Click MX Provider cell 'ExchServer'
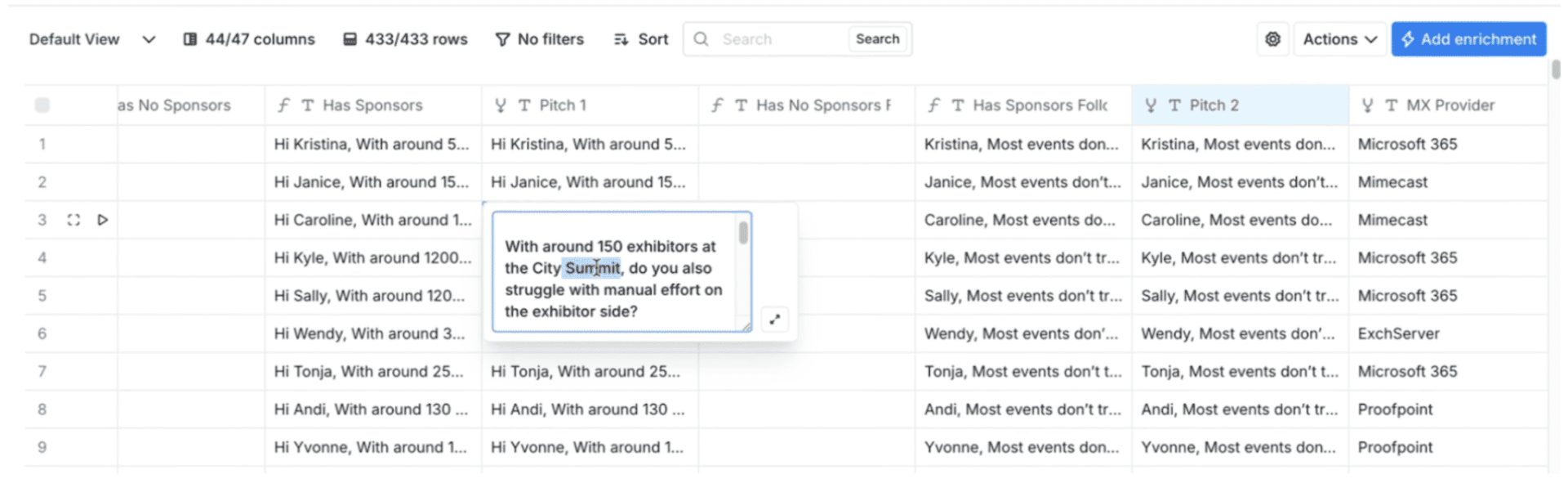This screenshot has width=1568, height=483. pos(1448,333)
